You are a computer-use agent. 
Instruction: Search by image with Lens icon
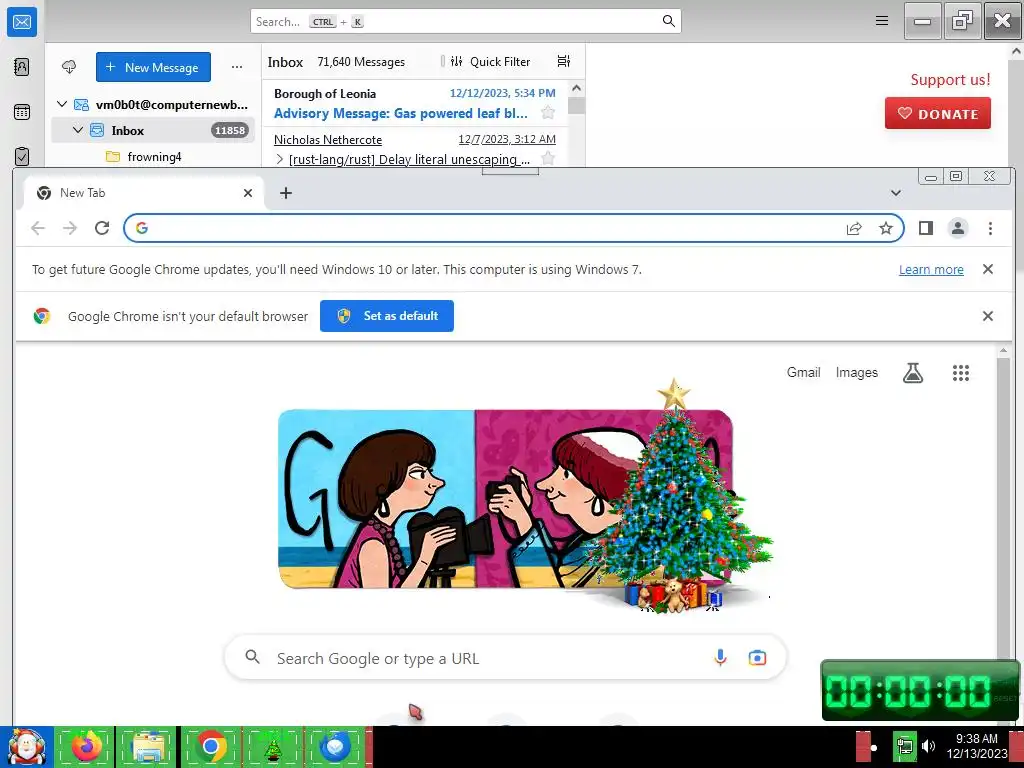point(757,658)
